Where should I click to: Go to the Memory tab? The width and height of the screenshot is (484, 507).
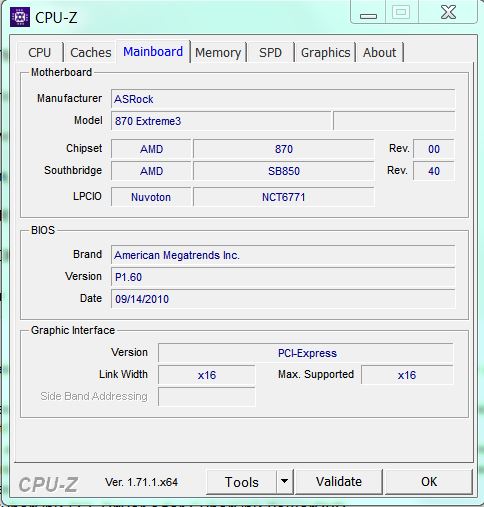(218, 52)
